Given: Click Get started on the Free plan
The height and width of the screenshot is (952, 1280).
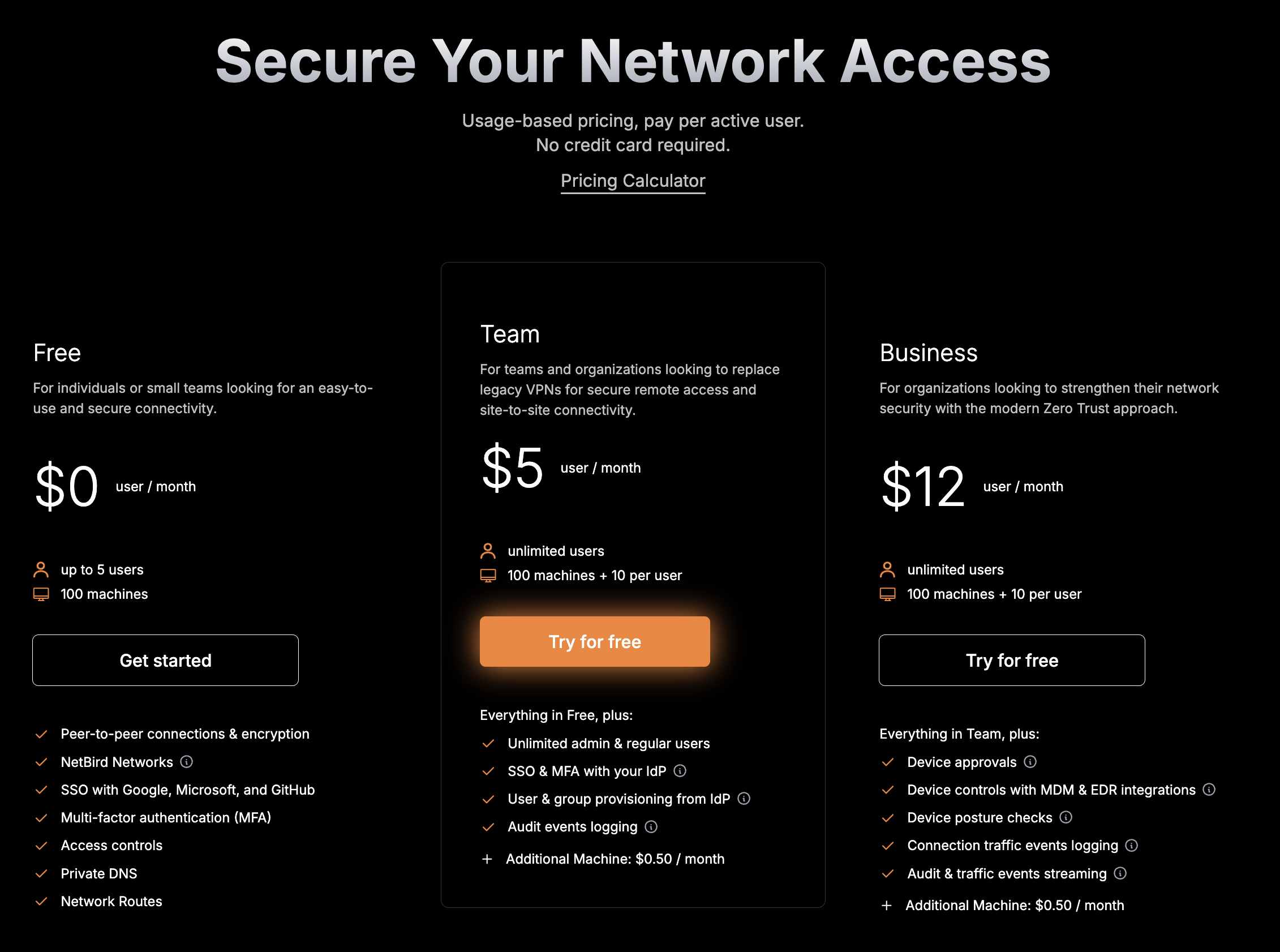Looking at the screenshot, I should 165,660.
